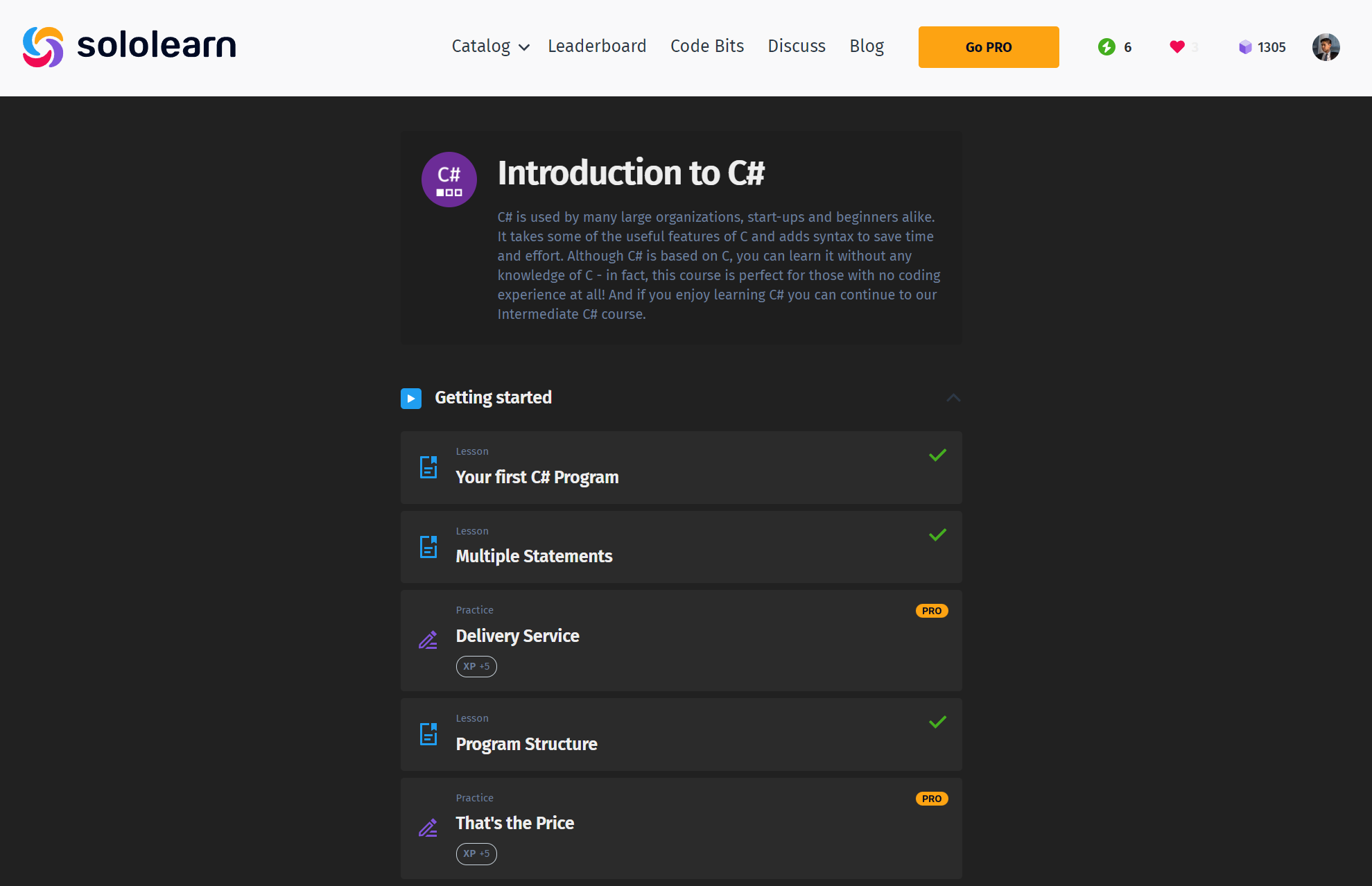Go to the Leaderboard page
The width and height of the screenshot is (1372, 886).
tap(597, 46)
